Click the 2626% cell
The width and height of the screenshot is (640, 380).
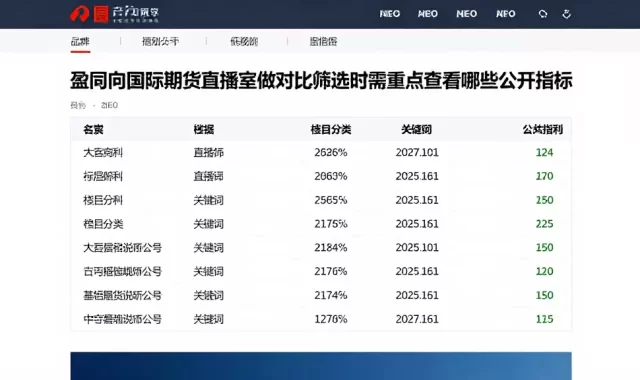331,152
